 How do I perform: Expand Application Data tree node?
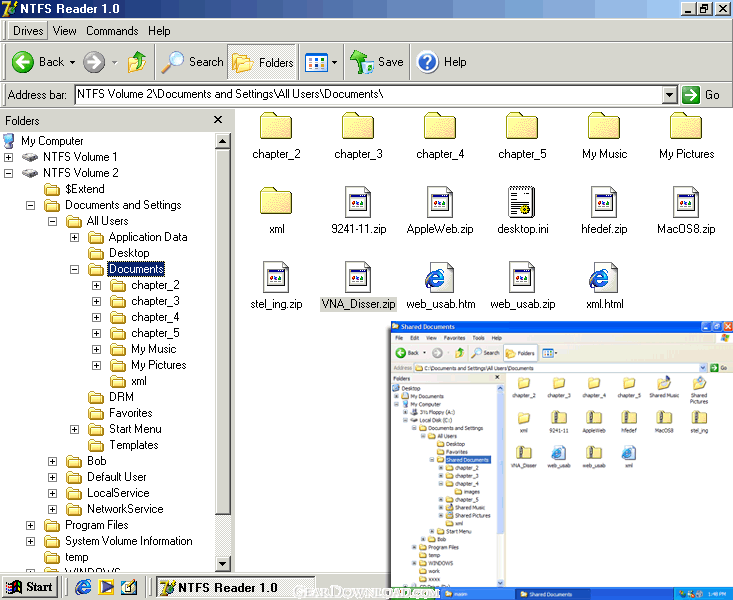[74, 238]
